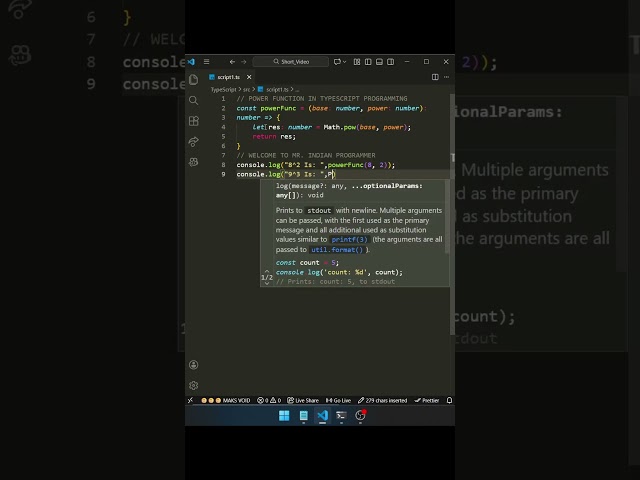Click the remote window indicator in status bar
Screen dimensions: 640x480
(x=190, y=400)
